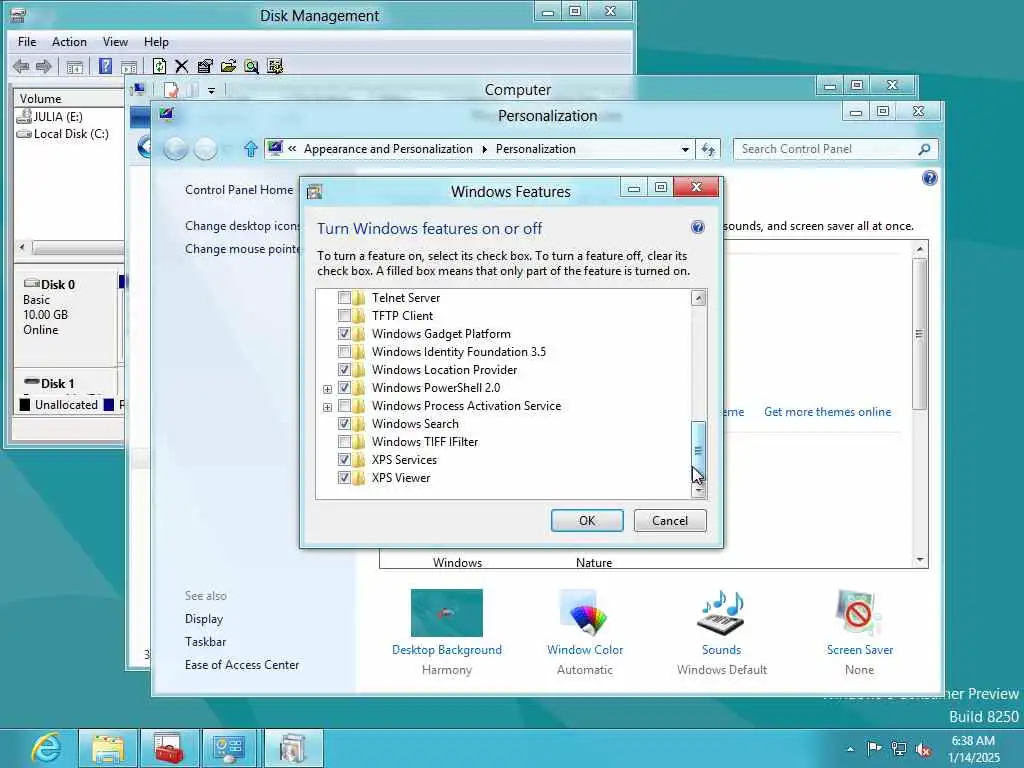Open the File menu in Disk Management
The height and width of the screenshot is (768, 1024).
(x=27, y=42)
